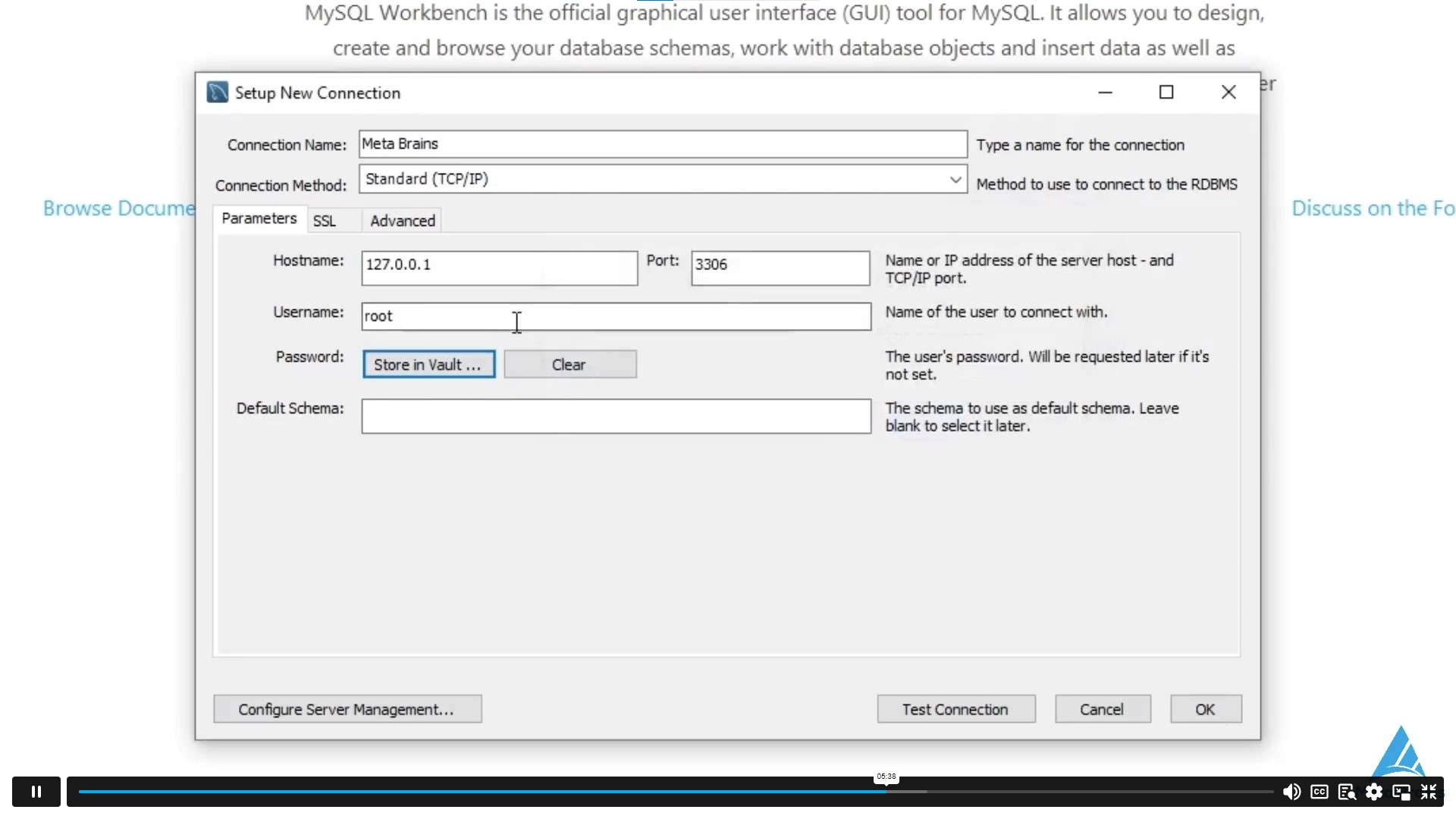Click the Browse Documentation link behind dialog
The image size is (1456, 819).
[x=119, y=209]
